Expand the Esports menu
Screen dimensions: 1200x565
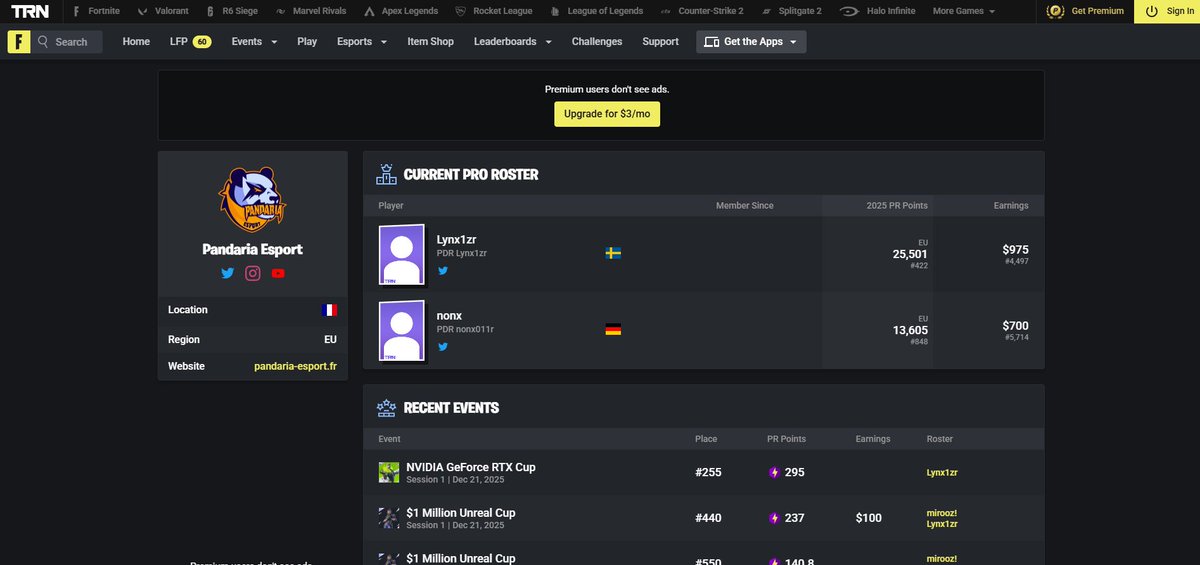click(362, 42)
